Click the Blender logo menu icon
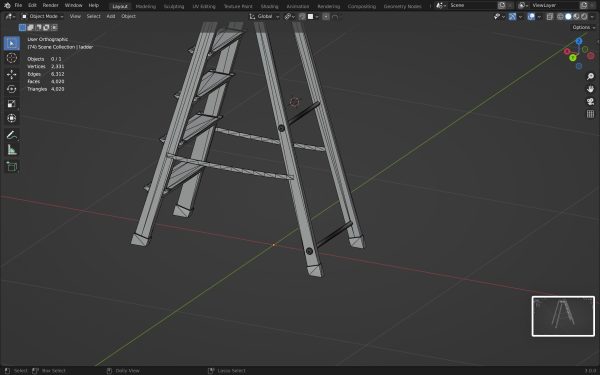 (x=7, y=5)
